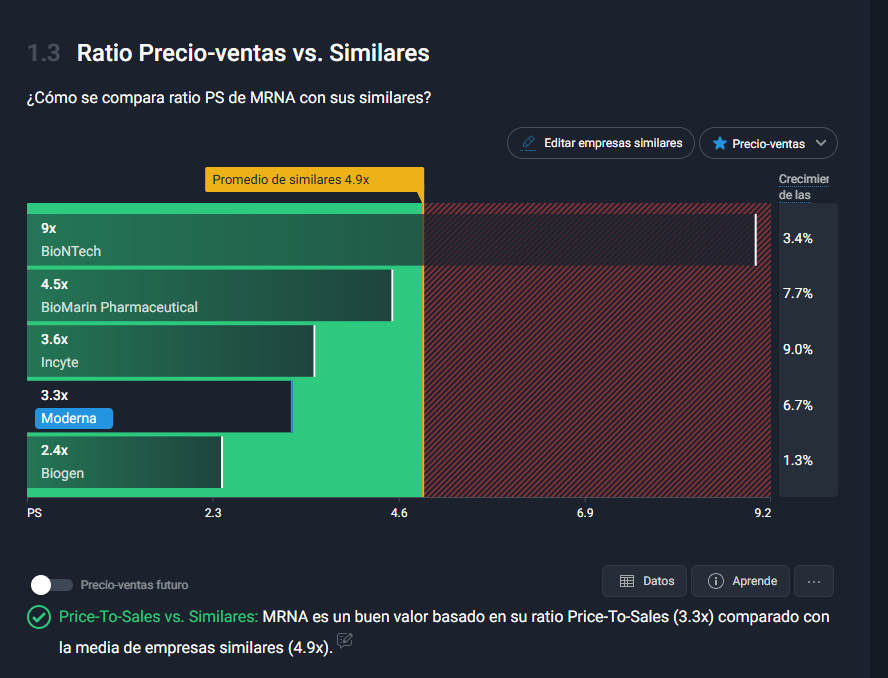Screen dimensions: 888x678
Task: Click the edit note icon after the summary text
Action: tap(345, 641)
